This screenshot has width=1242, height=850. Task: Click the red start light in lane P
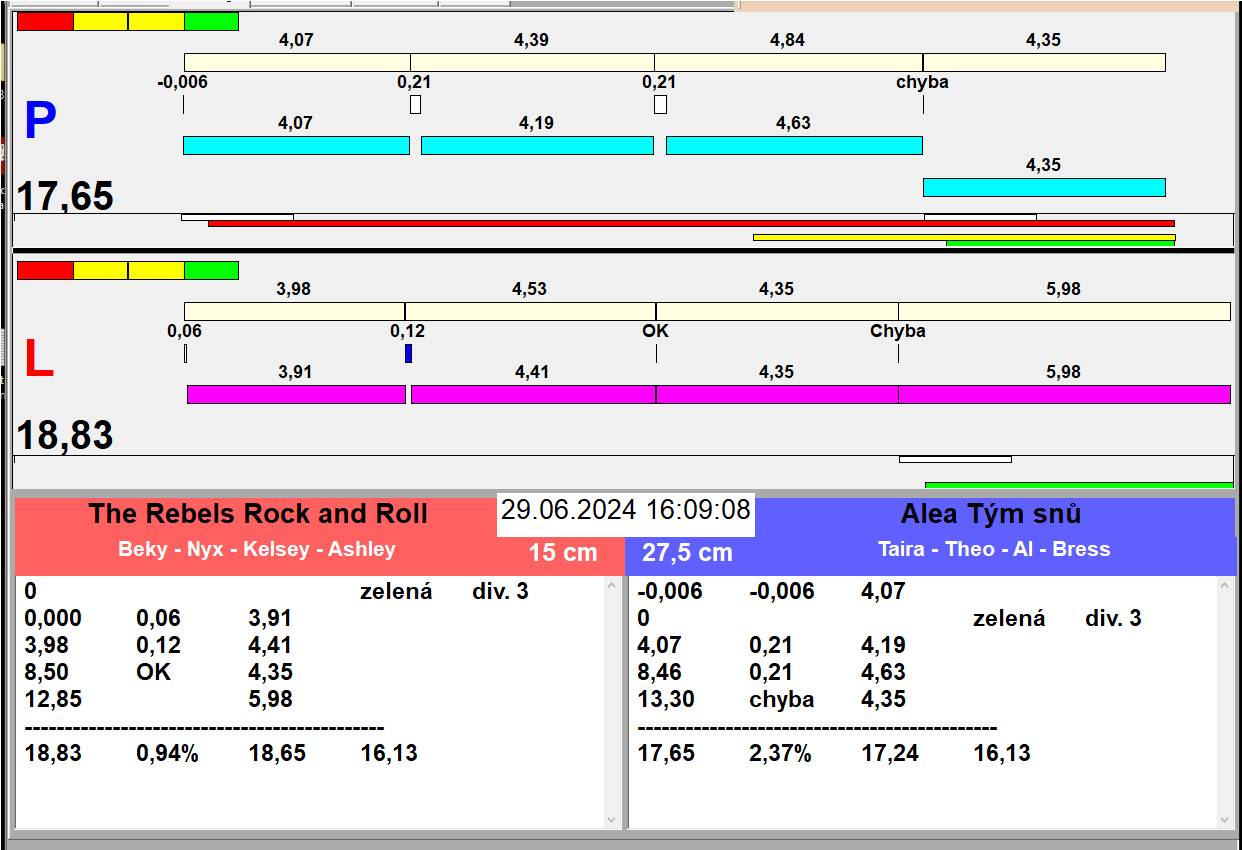(x=45, y=22)
